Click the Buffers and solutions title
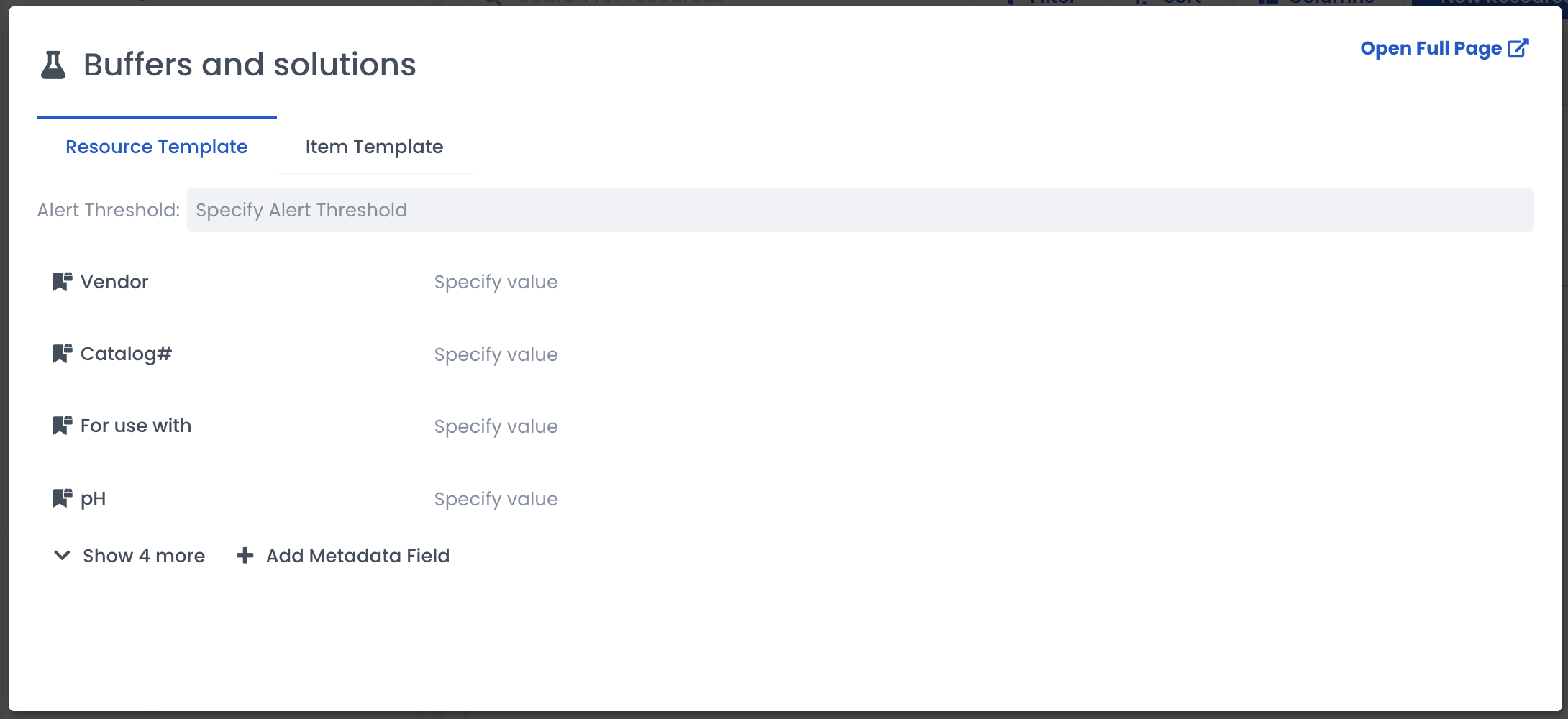The width and height of the screenshot is (1568, 719). pos(250,65)
